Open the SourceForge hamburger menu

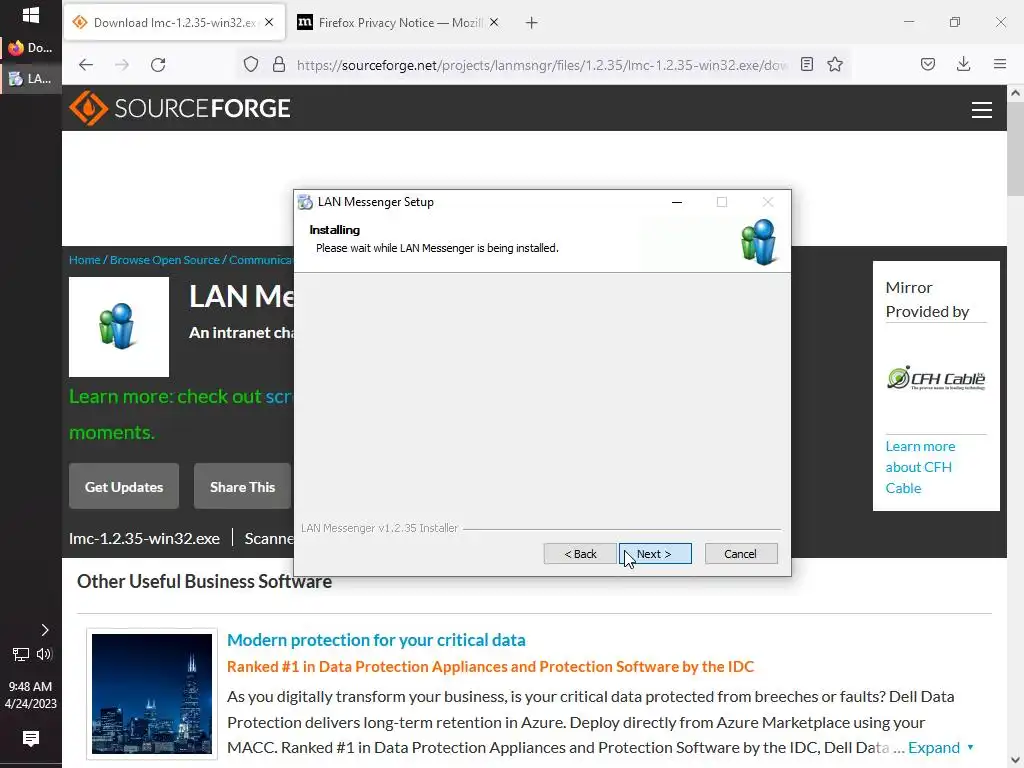click(x=982, y=110)
